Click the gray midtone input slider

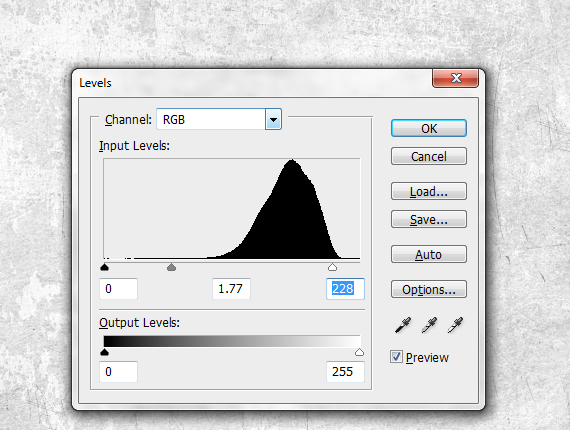click(x=171, y=268)
